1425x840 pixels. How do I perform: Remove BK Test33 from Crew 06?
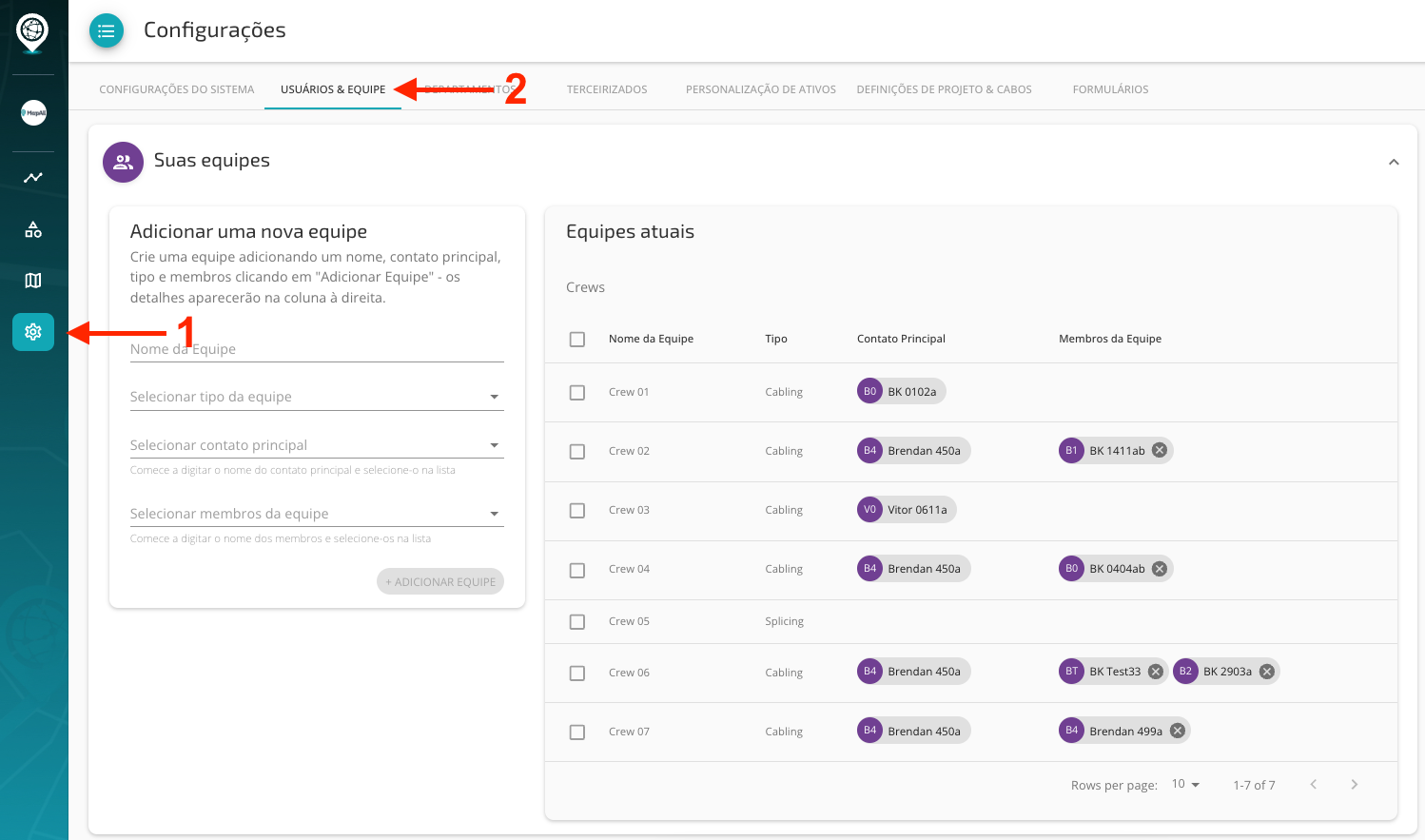[x=1156, y=672]
